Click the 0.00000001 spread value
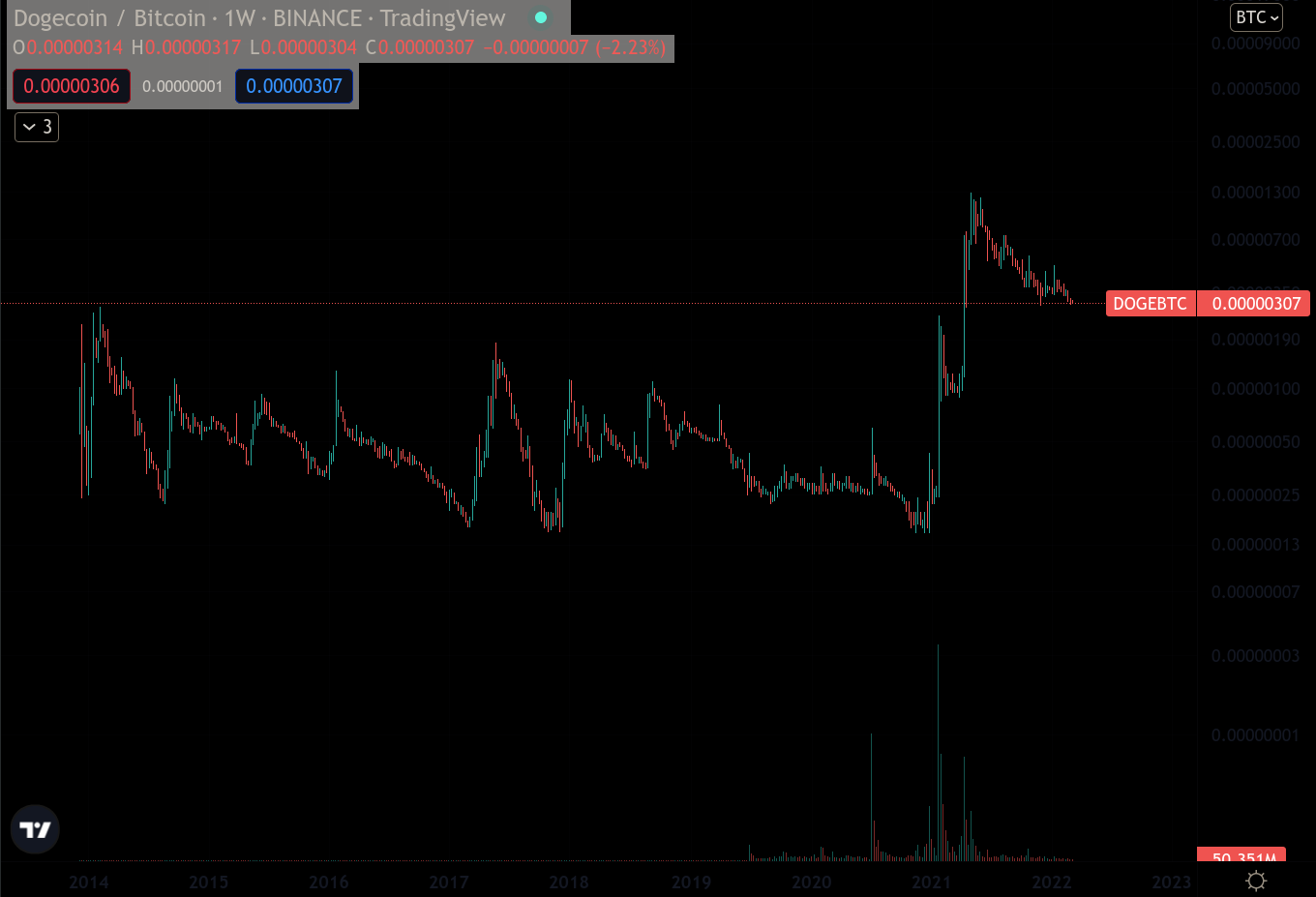This screenshot has width=1316, height=897. pos(183,86)
